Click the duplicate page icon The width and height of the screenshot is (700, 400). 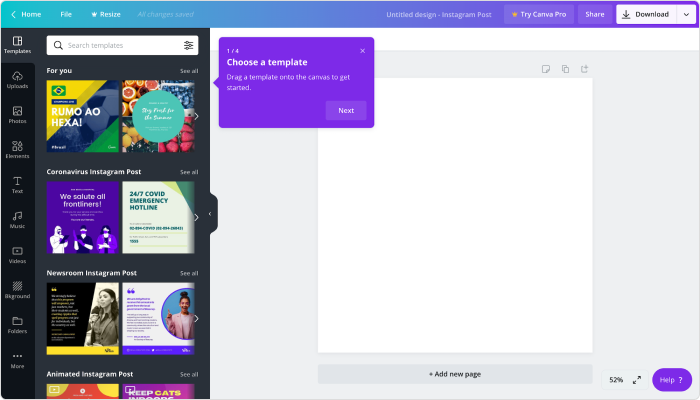tap(565, 69)
